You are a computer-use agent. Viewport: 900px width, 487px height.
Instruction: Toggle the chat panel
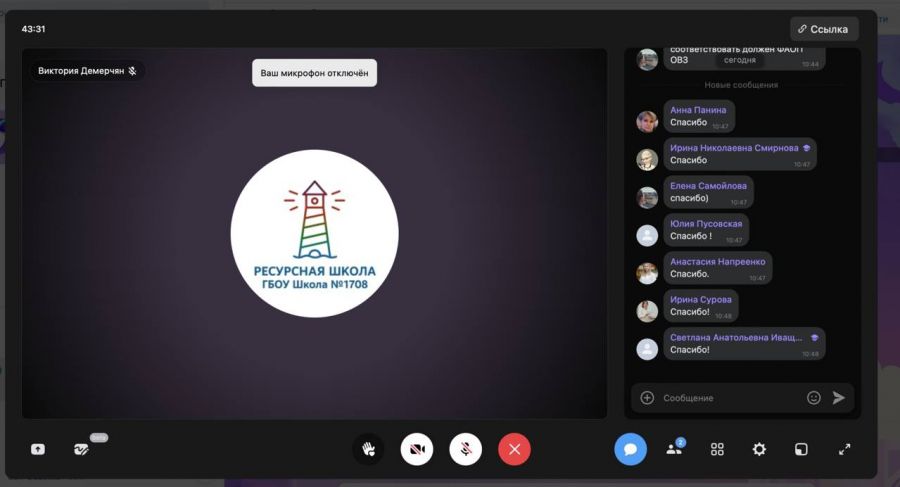point(630,449)
